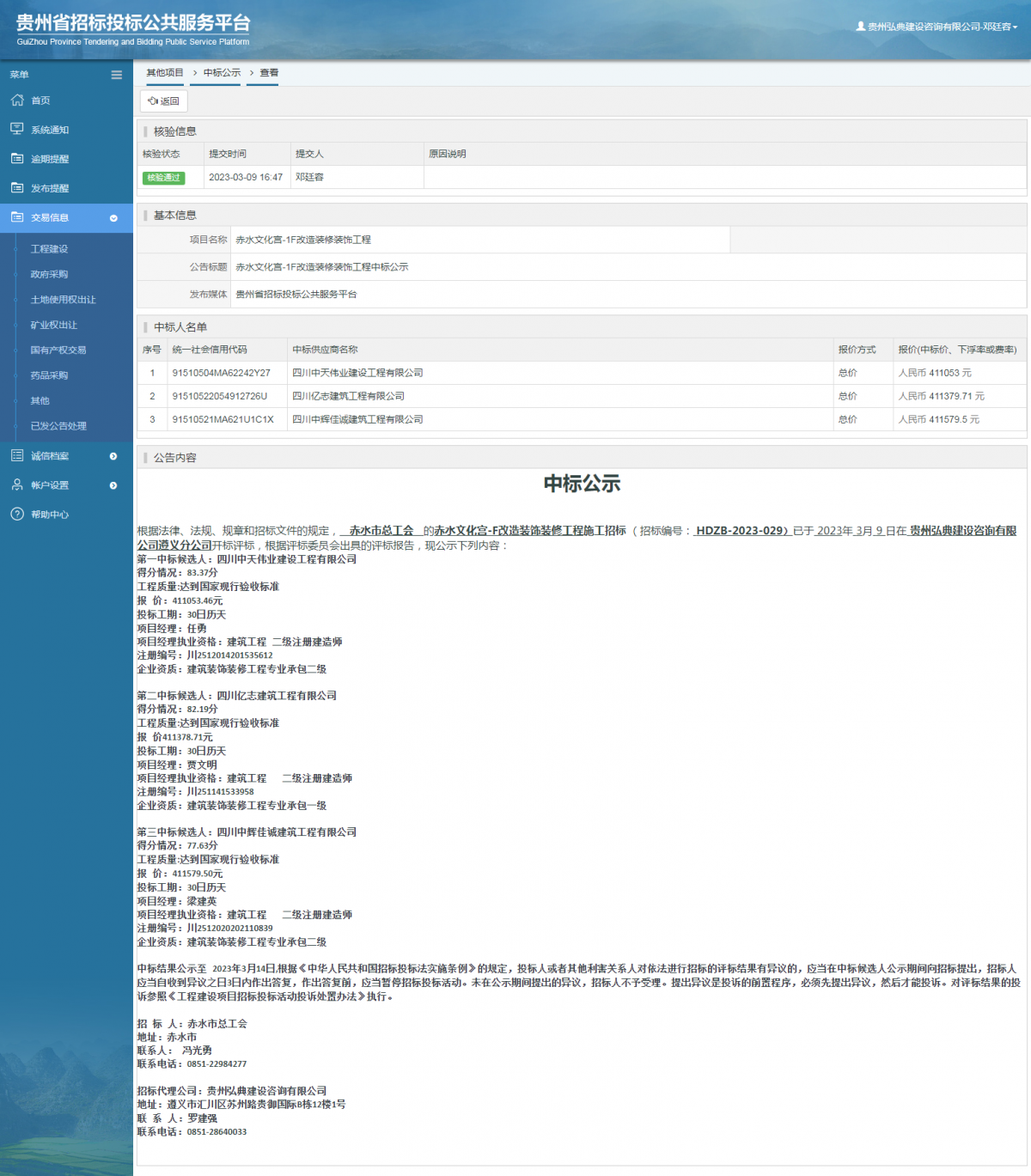Select 工程建设 submenu item

(49, 249)
